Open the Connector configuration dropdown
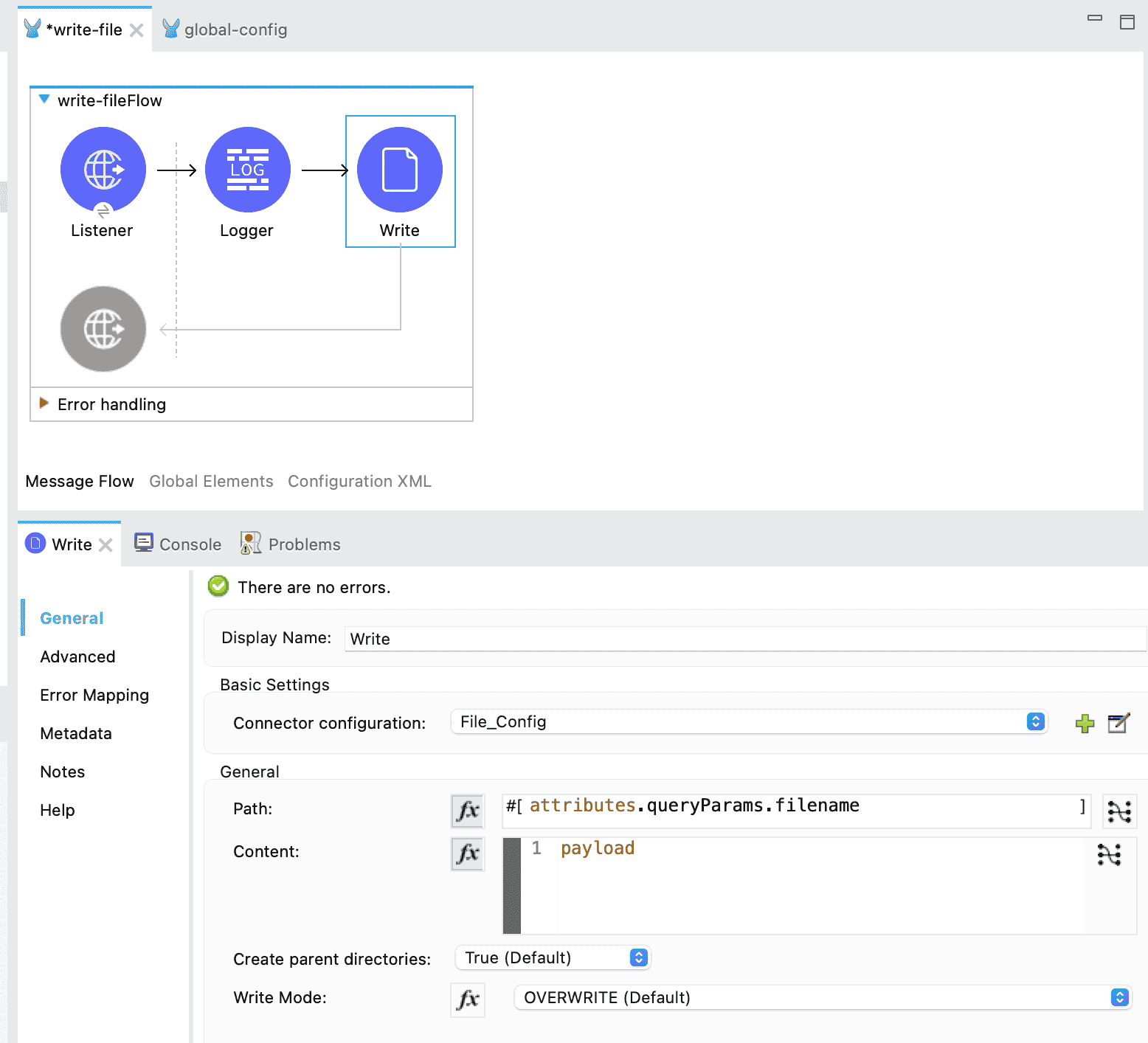Image resolution: width=1148 pixels, height=1043 pixels. 748,722
